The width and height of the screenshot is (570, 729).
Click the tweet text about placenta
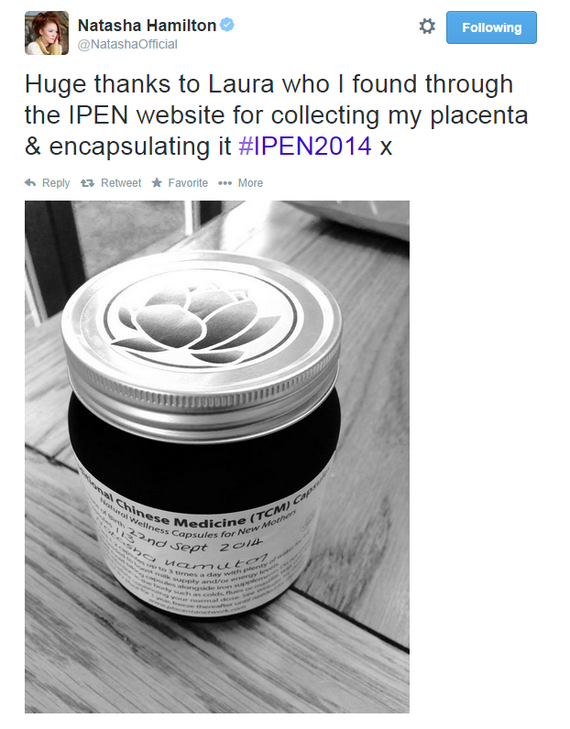point(276,115)
